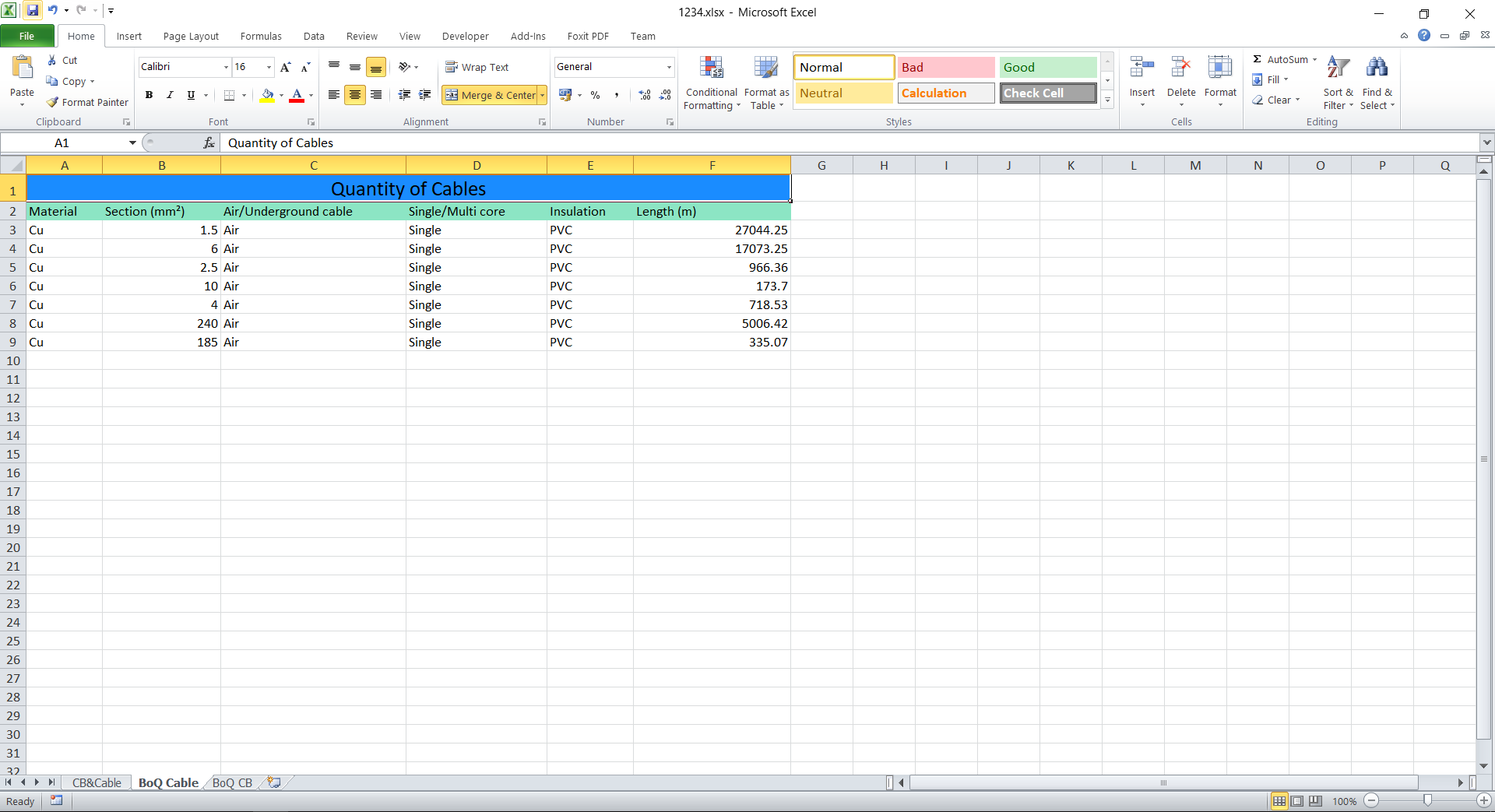This screenshot has height=812, width=1495.
Task: Toggle Align Text Left
Action: coord(334,95)
